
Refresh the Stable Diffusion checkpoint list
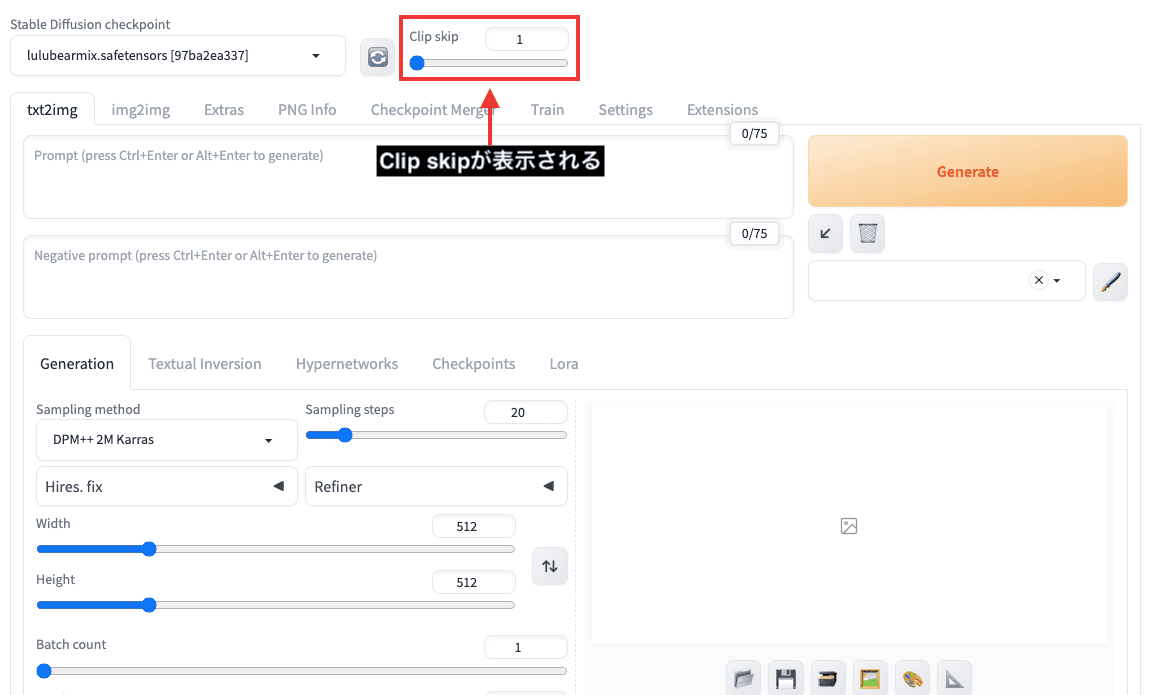377,57
